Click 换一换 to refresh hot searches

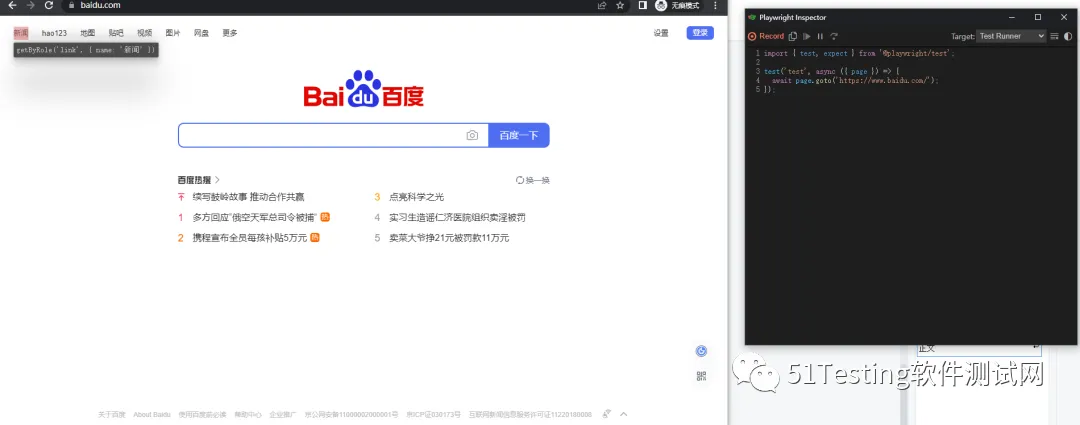[x=533, y=180]
